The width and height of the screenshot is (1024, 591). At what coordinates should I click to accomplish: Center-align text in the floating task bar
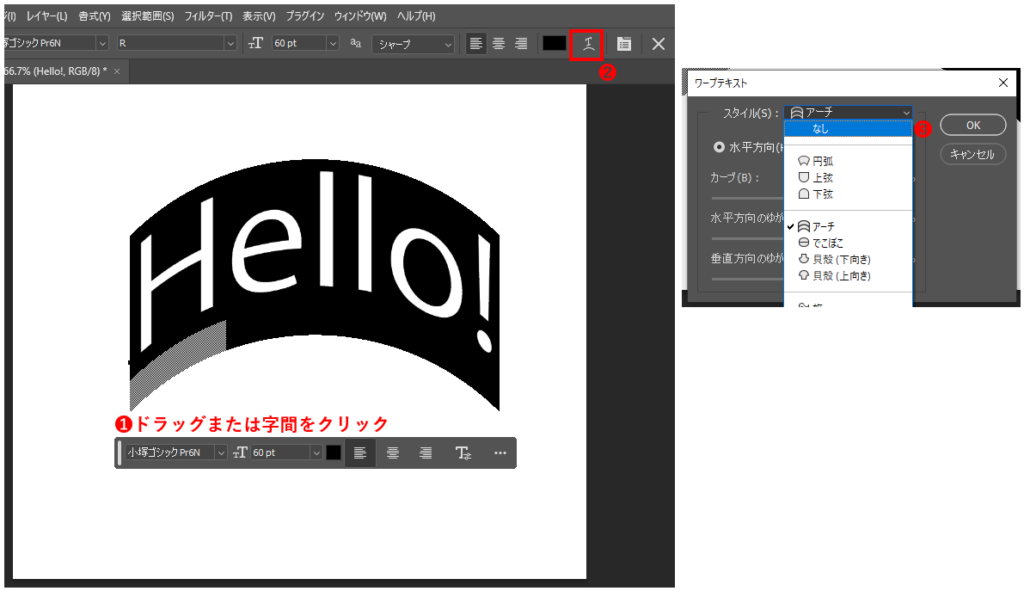pyautogui.click(x=392, y=453)
